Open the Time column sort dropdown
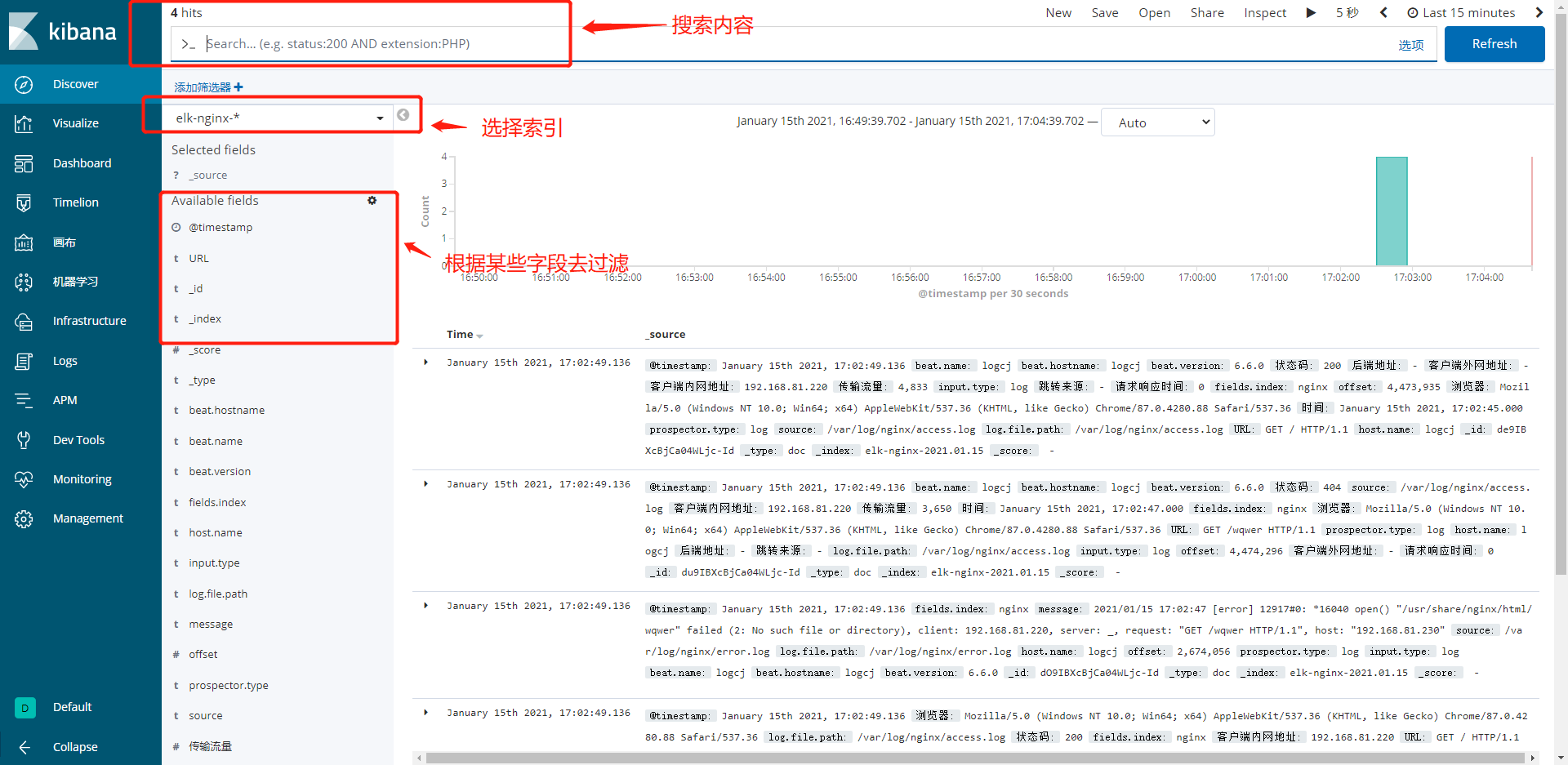Viewport: 1568px width, 765px height. point(479,335)
